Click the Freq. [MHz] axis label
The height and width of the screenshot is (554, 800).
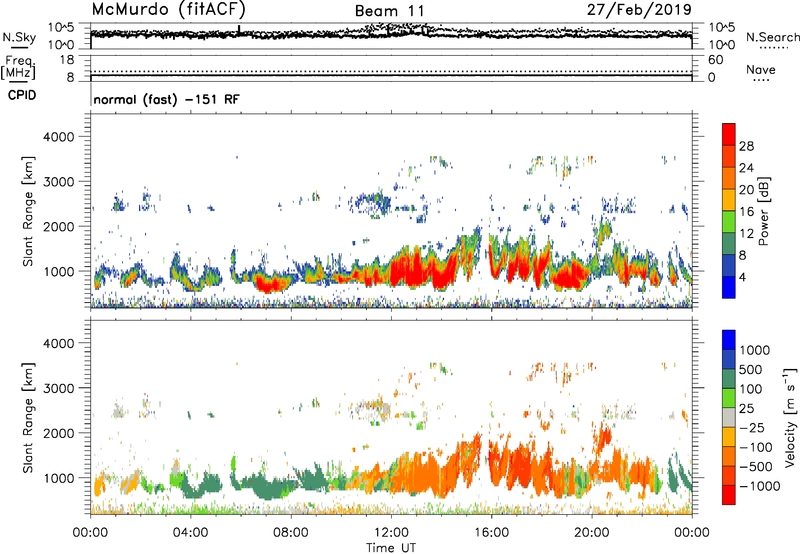point(18,67)
